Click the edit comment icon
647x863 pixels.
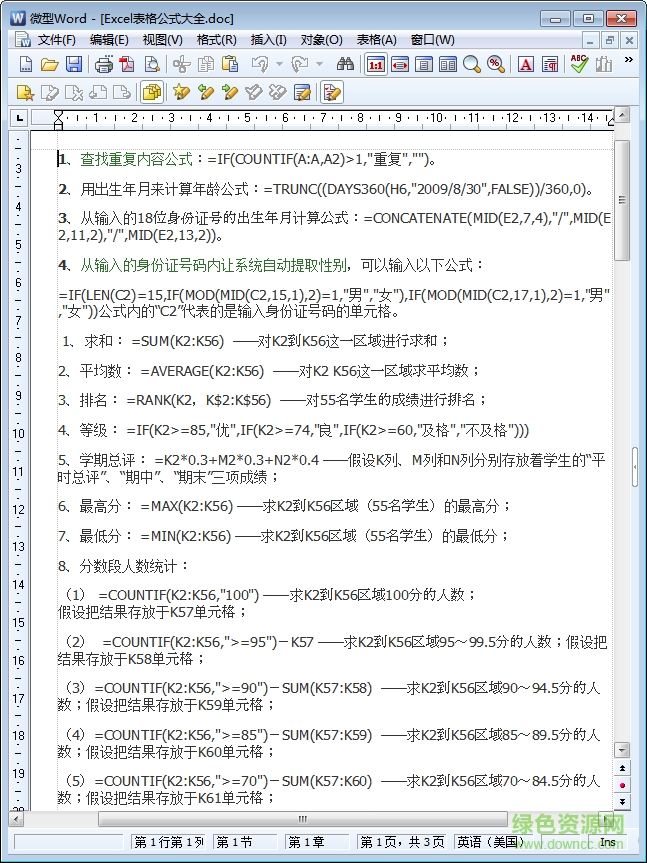coord(50,92)
